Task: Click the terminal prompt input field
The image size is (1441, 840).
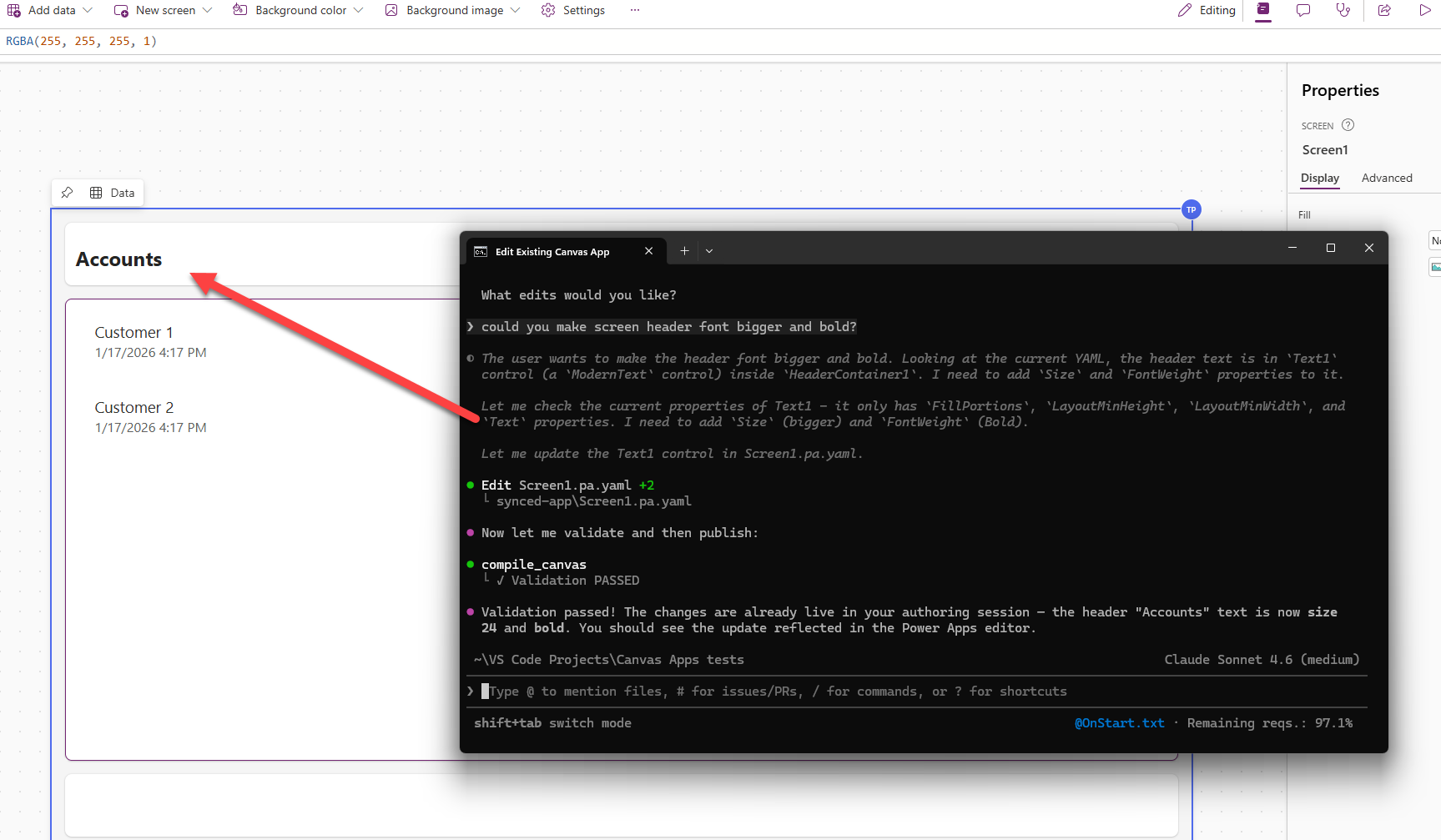Action: (834, 692)
